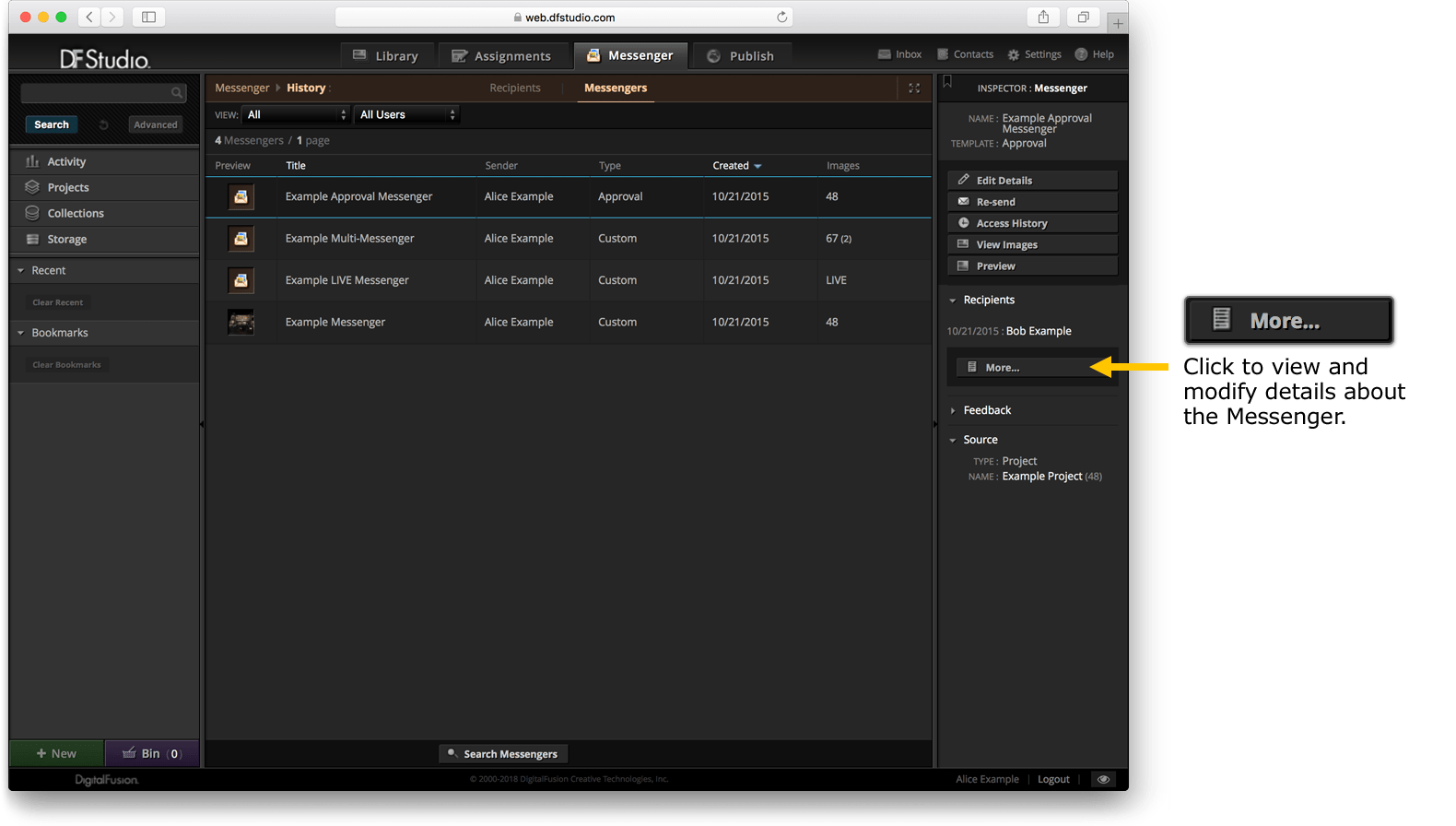Open the Library tab
The width and height of the screenshot is (1456, 826).
click(x=386, y=55)
